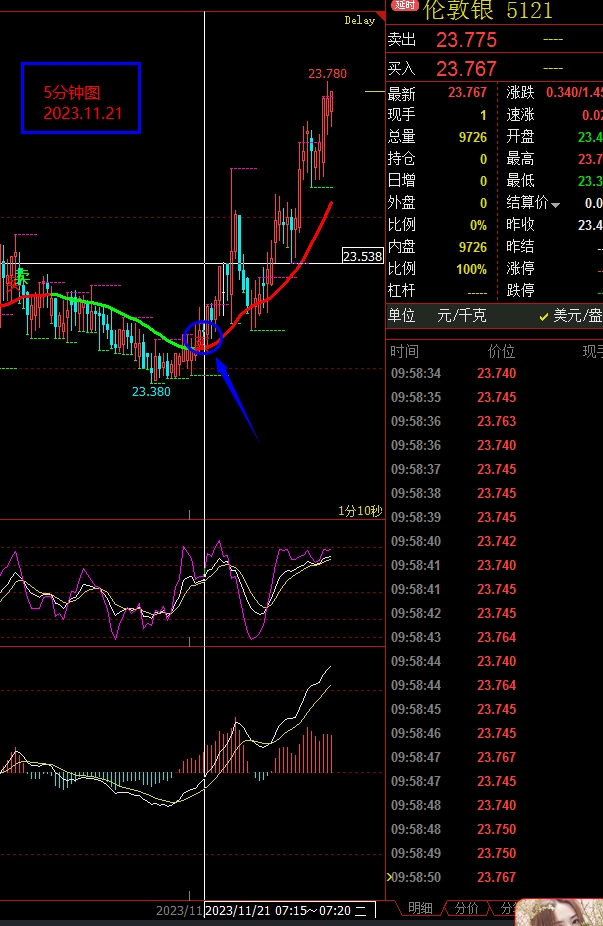Click the chart high label 23.780
The height and width of the screenshot is (926, 603).
pos(327,74)
